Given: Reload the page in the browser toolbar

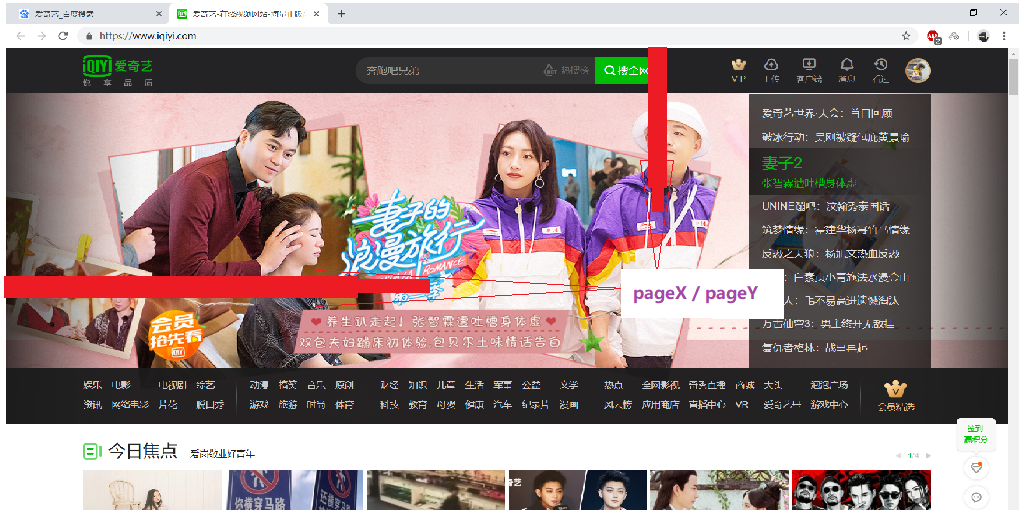Looking at the screenshot, I should 63,36.
